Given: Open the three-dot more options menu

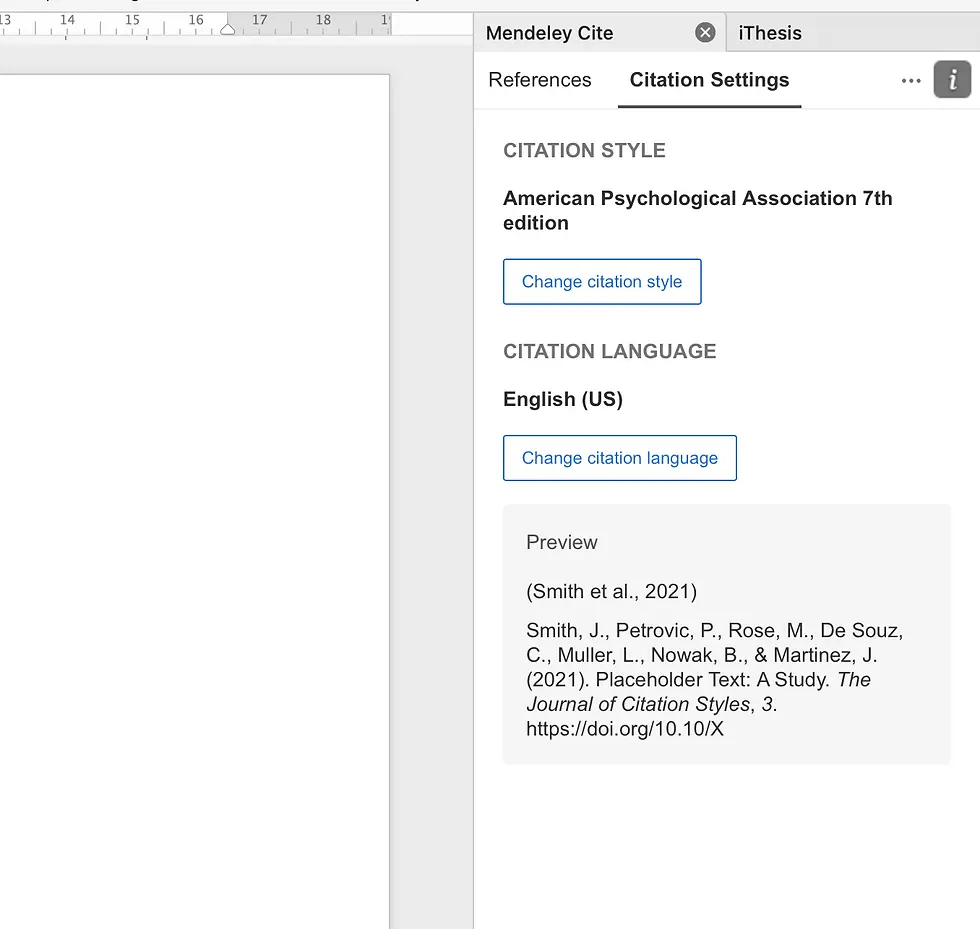Looking at the screenshot, I should tap(911, 81).
